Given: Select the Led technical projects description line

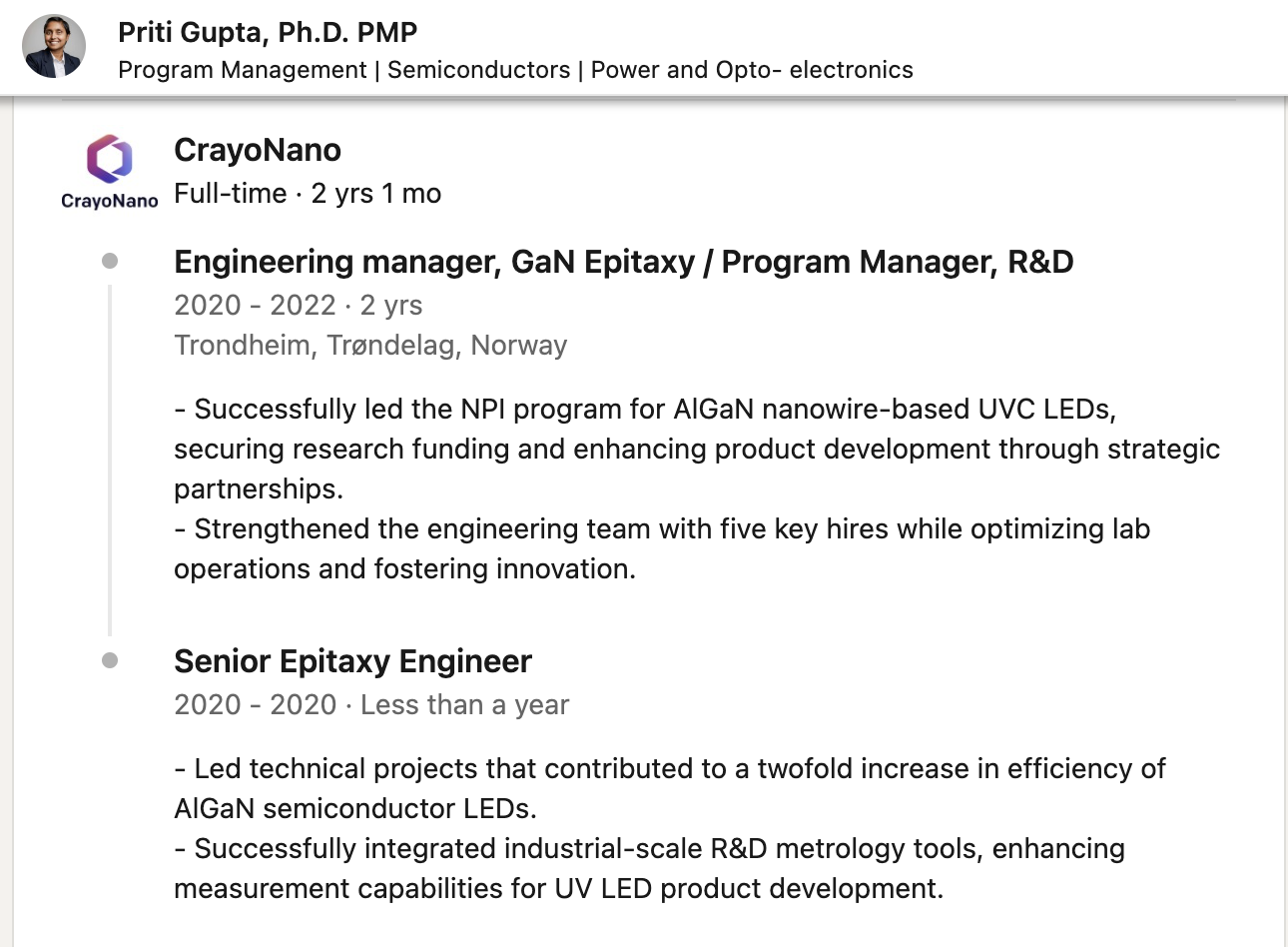Looking at the screenshot, I should 670,788.
